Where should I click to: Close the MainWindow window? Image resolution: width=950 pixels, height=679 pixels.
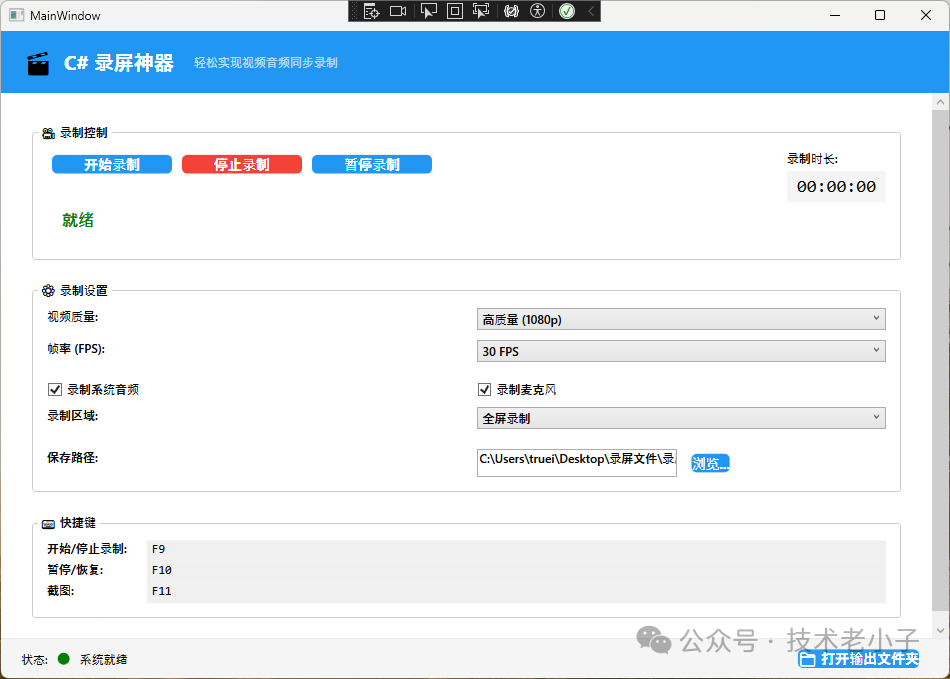tap(926, 15)
